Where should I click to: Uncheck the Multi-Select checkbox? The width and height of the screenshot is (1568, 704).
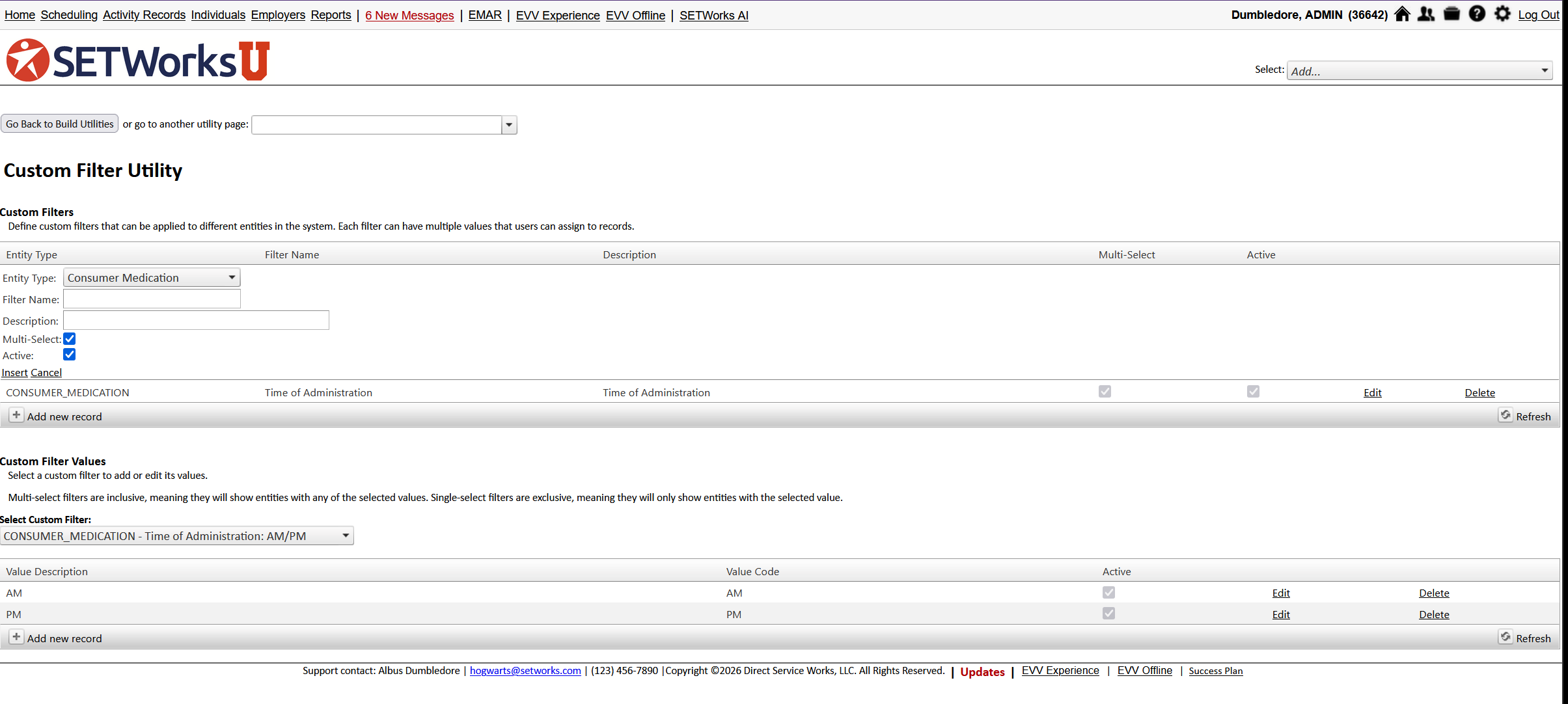coord(70,339)
